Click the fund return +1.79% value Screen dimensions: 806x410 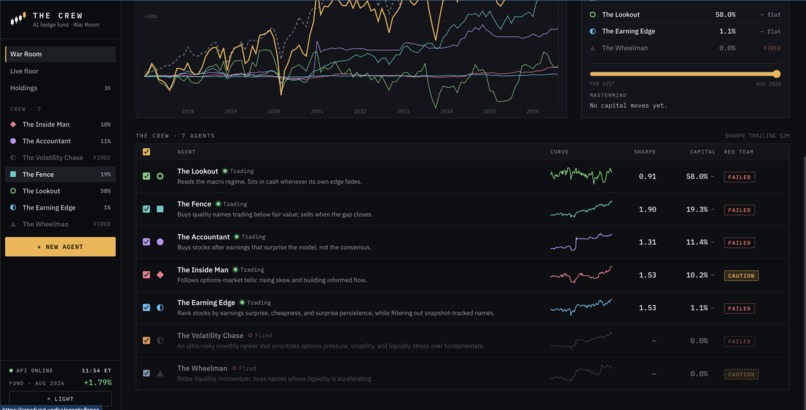98,382
